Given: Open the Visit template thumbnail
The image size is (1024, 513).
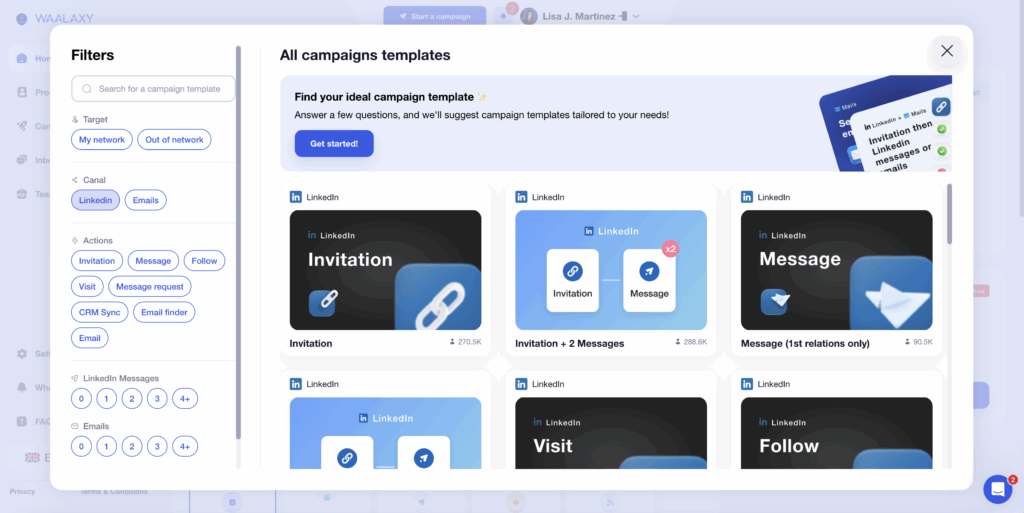Looking at the screenshot, I should 611,433.
